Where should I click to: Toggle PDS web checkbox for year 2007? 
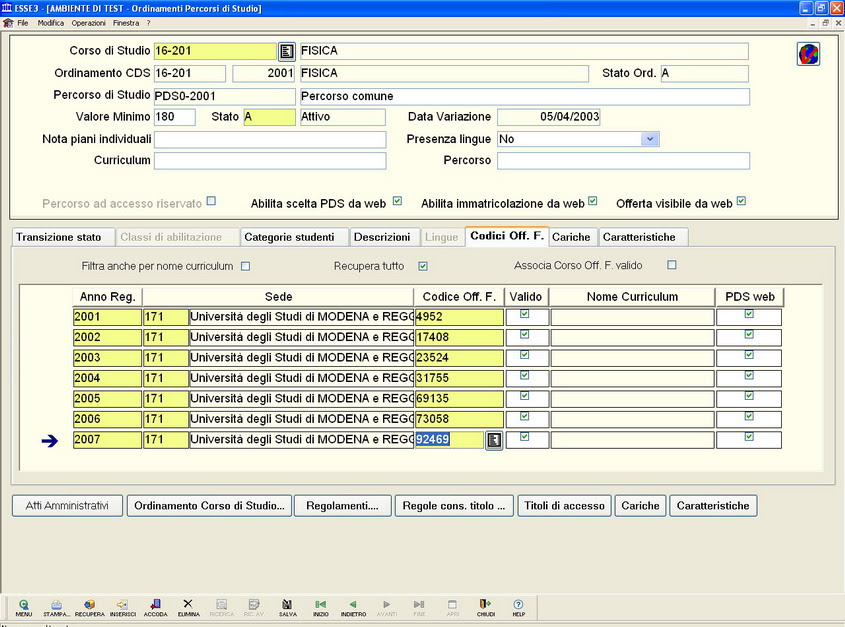pyautogui.click(x=749, y=437)
